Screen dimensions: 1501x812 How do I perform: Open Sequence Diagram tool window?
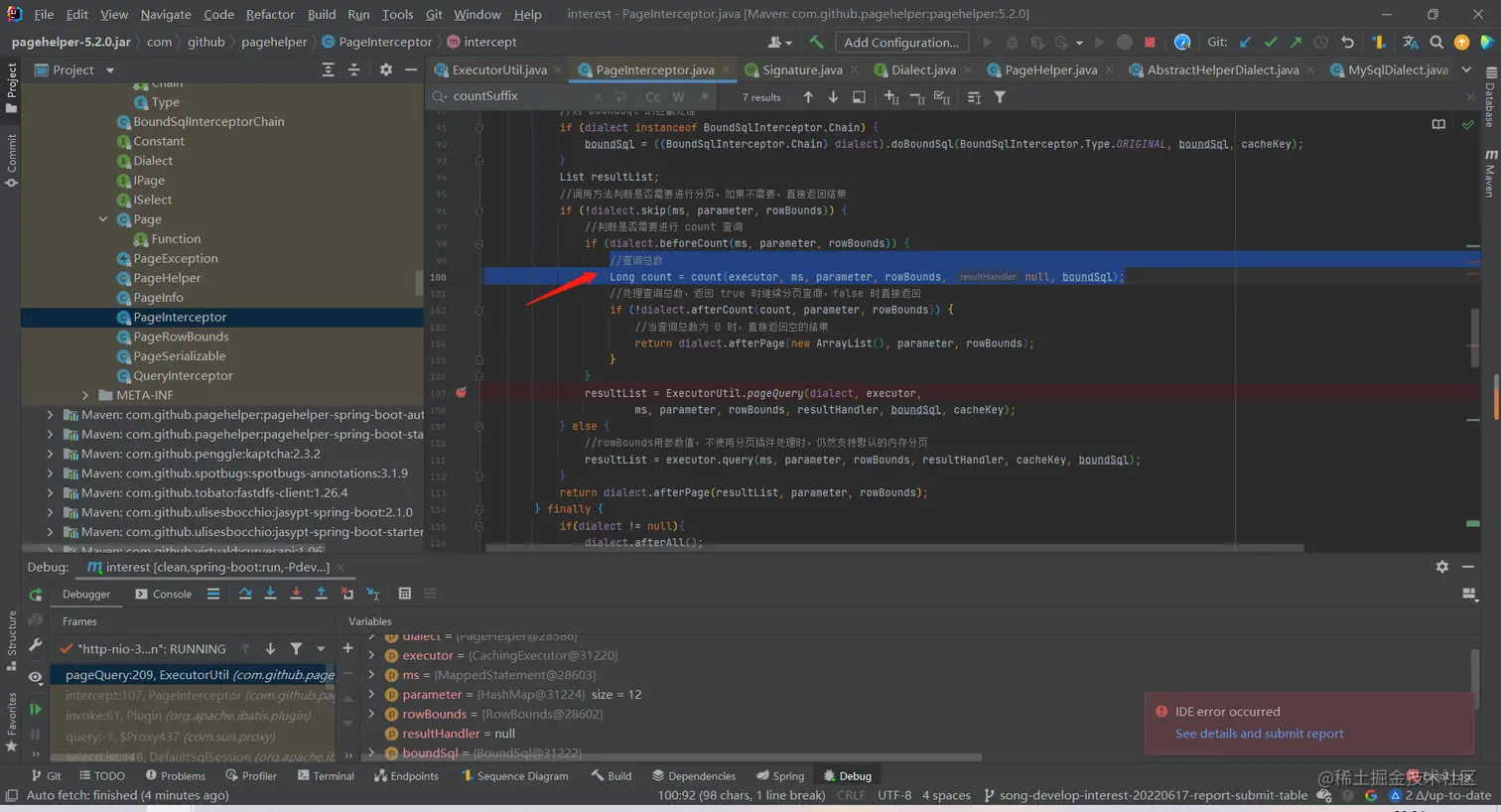514,776
